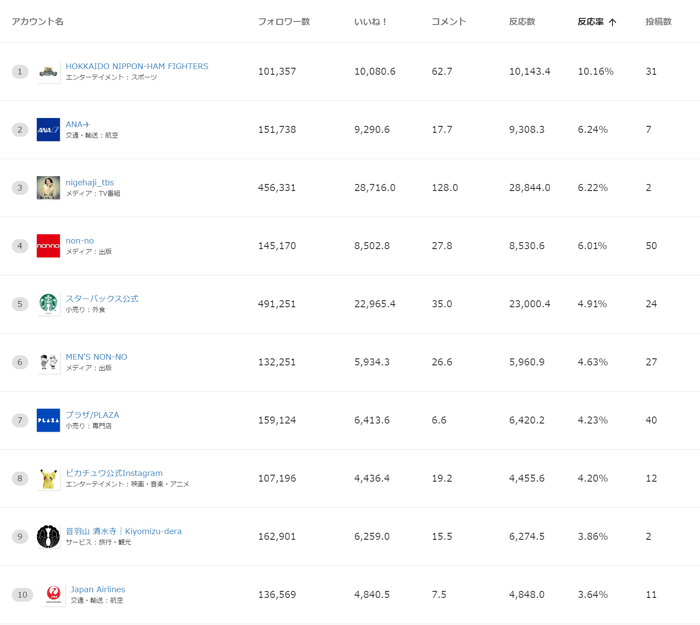Open the プラザ/PLAZA account link

92,415
